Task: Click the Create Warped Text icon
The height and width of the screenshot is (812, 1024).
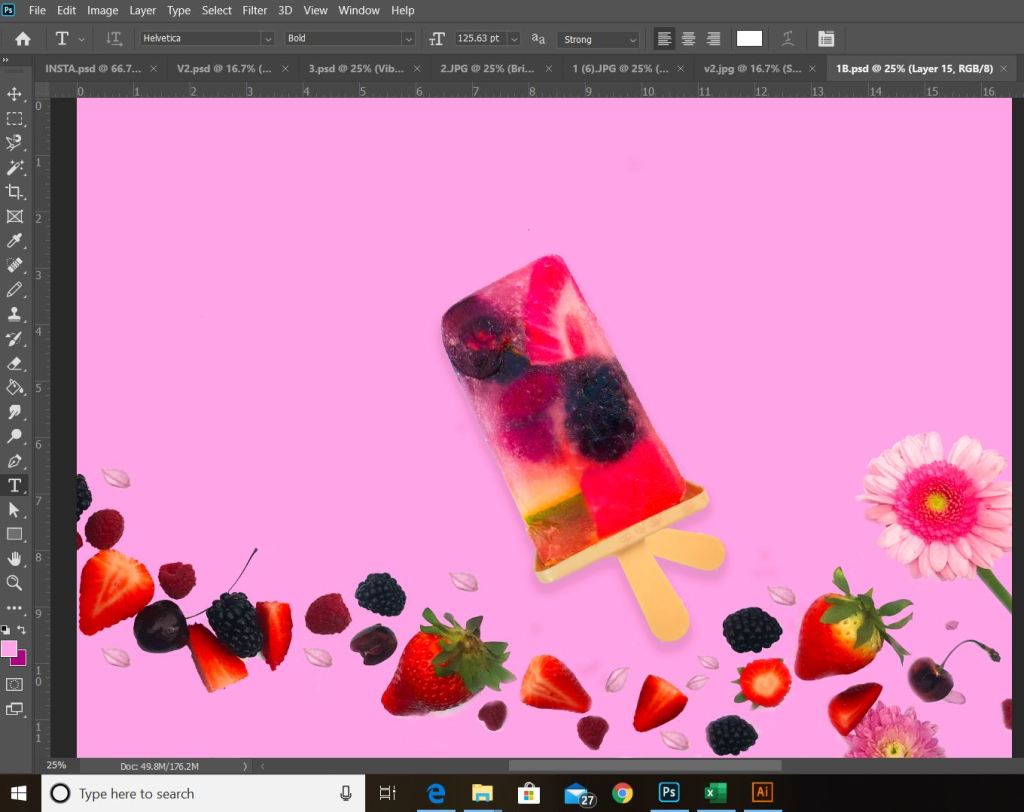Action: coord(788,39)
